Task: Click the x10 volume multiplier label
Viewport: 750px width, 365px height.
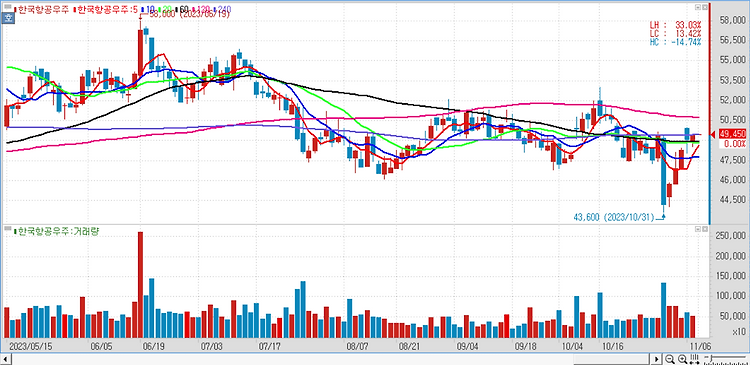Action: pyautogui.click(x=738, y=331)
